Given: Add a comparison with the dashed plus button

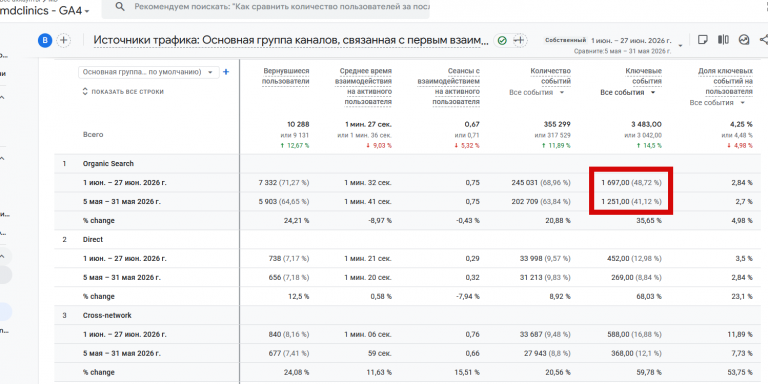Looking at the screenshot, I should [64, 41].
